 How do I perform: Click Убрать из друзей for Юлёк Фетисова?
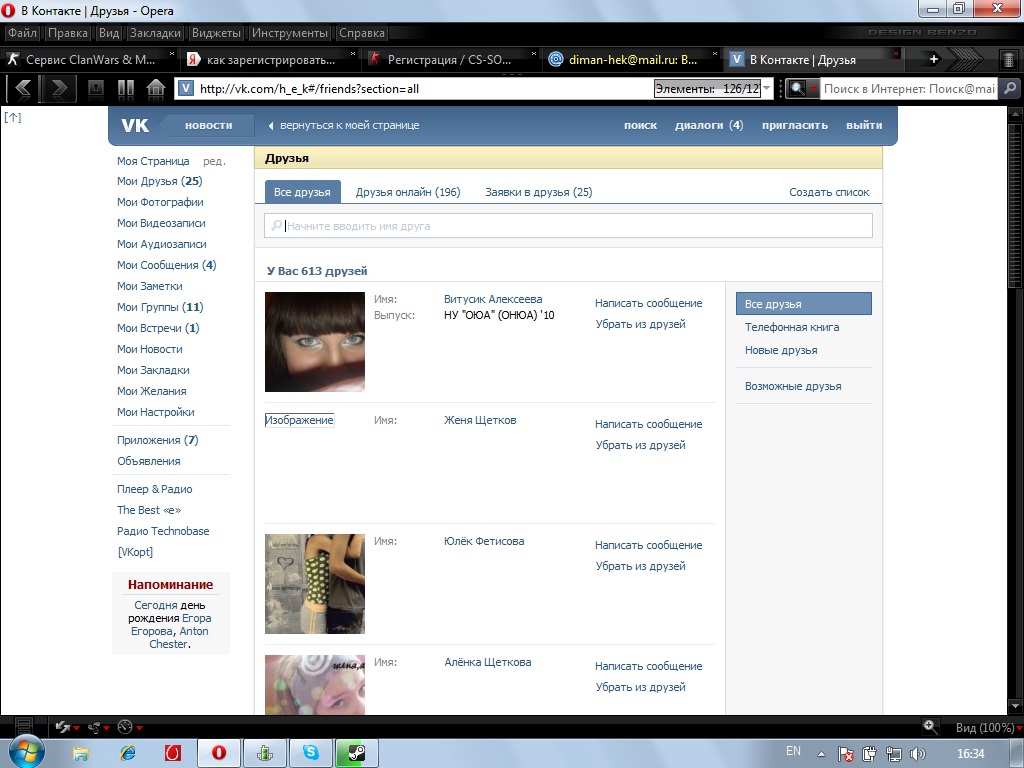click(x=641, y=566)
